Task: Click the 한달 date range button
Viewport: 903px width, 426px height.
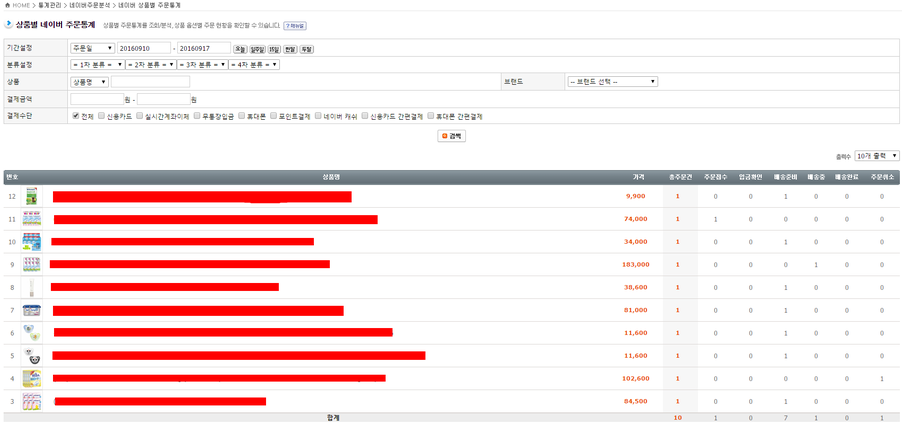Action: pyautogui.click(x=290, y=48)
